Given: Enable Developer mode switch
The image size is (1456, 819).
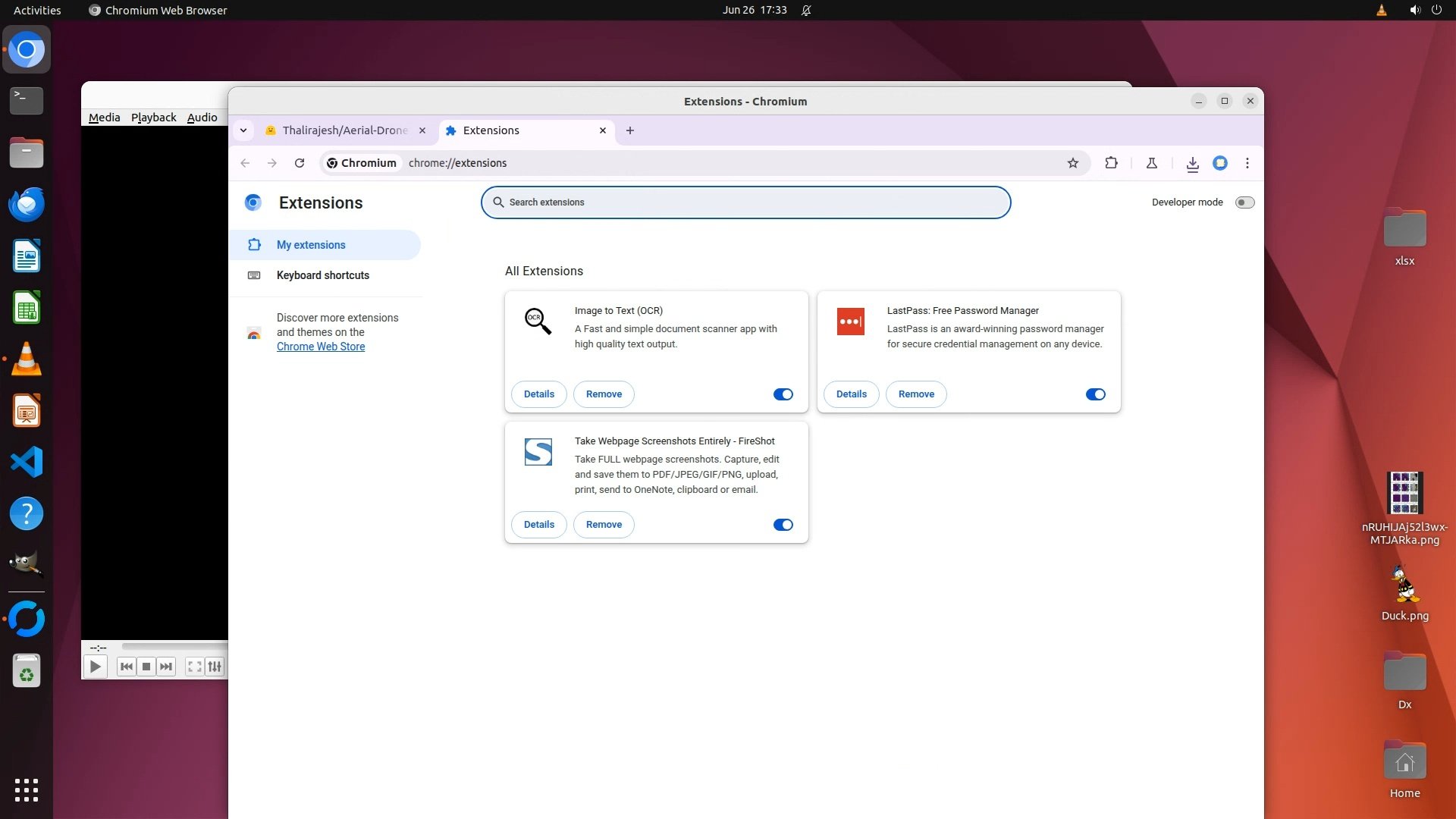Looking at the screenshot, I should [x=1244, y=202].
